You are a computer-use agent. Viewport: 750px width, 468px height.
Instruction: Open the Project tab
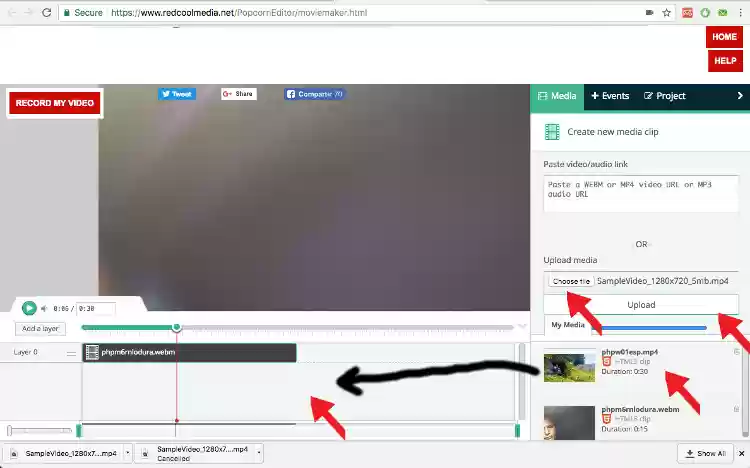pyautogui.click(x=665, y=96)
